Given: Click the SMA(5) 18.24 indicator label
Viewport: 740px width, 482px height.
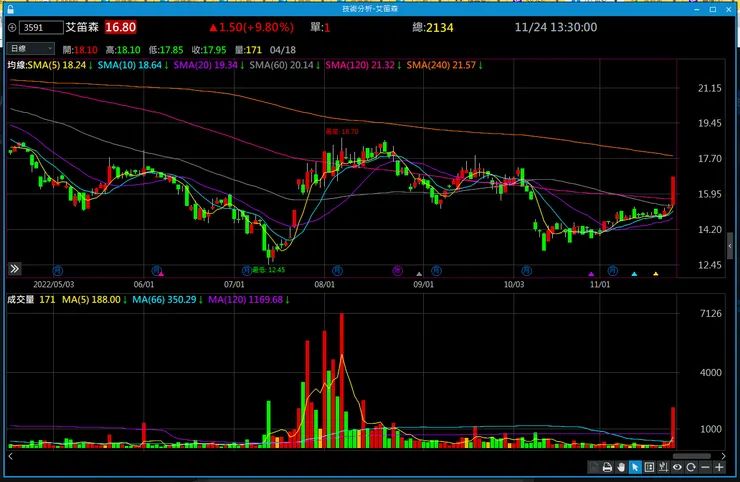Looking at the screenshot, I should 59,65.
